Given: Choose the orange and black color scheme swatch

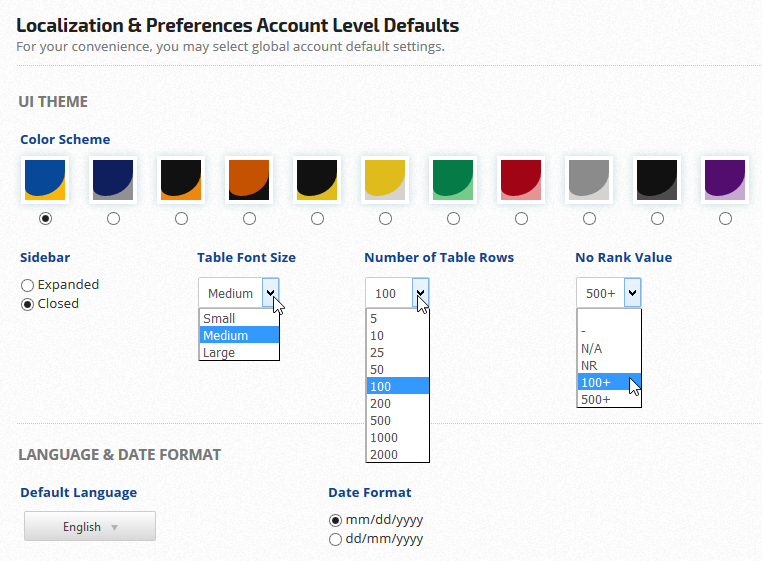Looking at the screenshot, I should pos(249,180).
